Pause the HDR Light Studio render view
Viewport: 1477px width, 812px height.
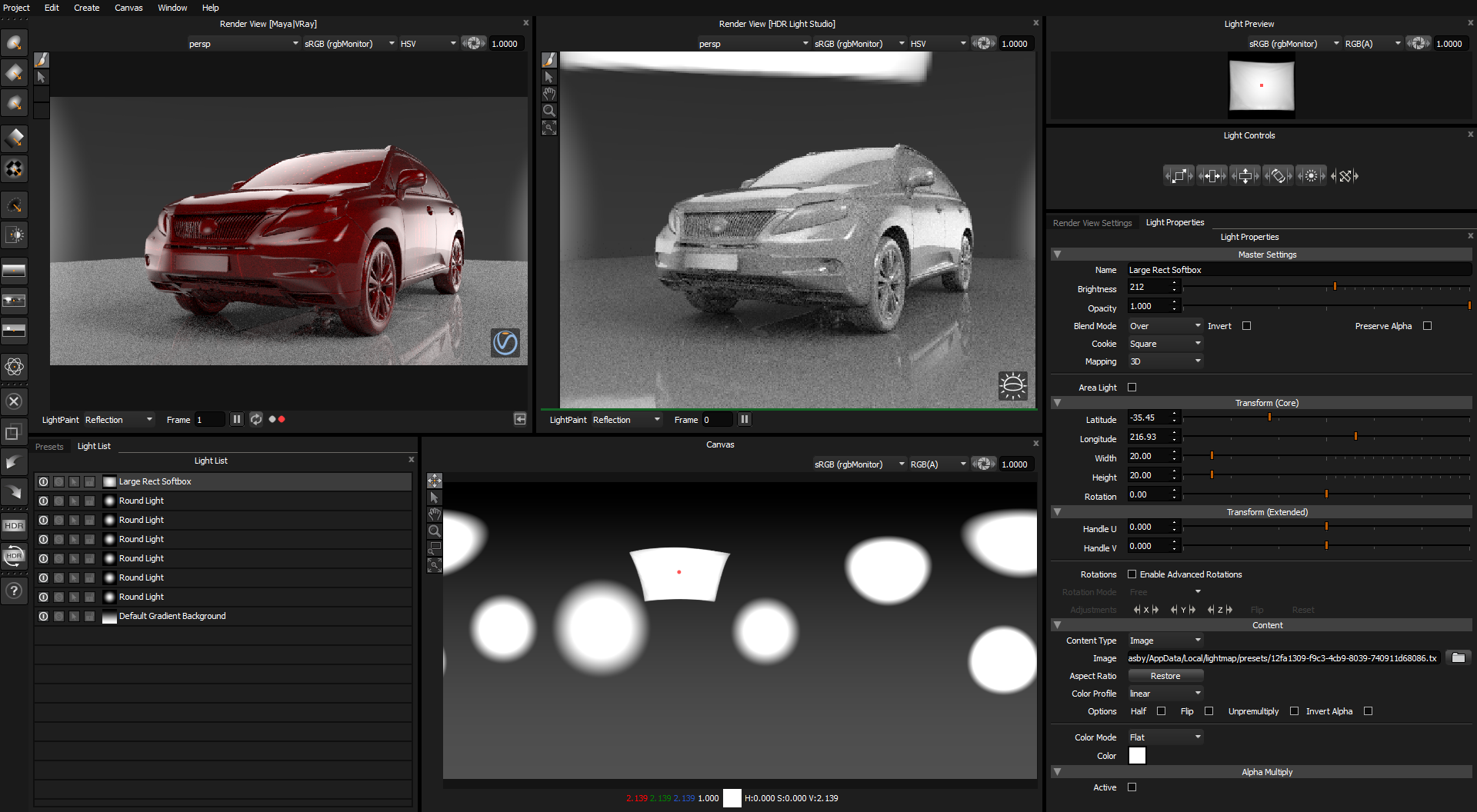[x=745, y=419]
